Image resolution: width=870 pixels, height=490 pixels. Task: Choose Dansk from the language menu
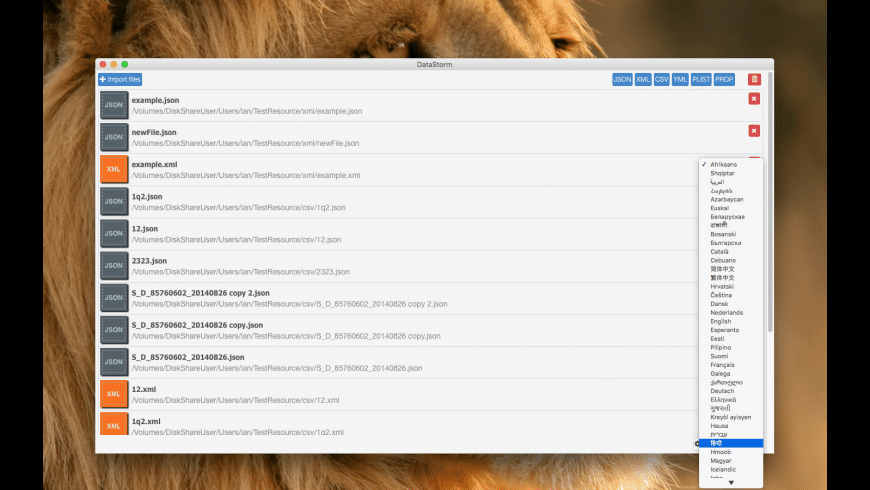pos(731,304)
